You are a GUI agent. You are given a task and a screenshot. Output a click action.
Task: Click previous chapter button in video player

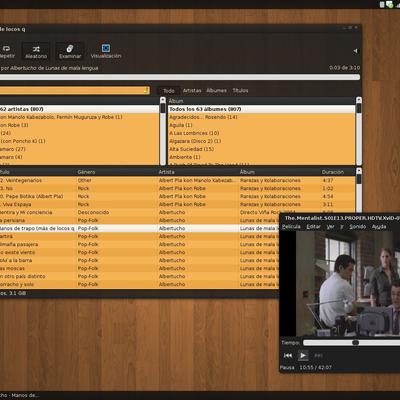tap(288, 355)
